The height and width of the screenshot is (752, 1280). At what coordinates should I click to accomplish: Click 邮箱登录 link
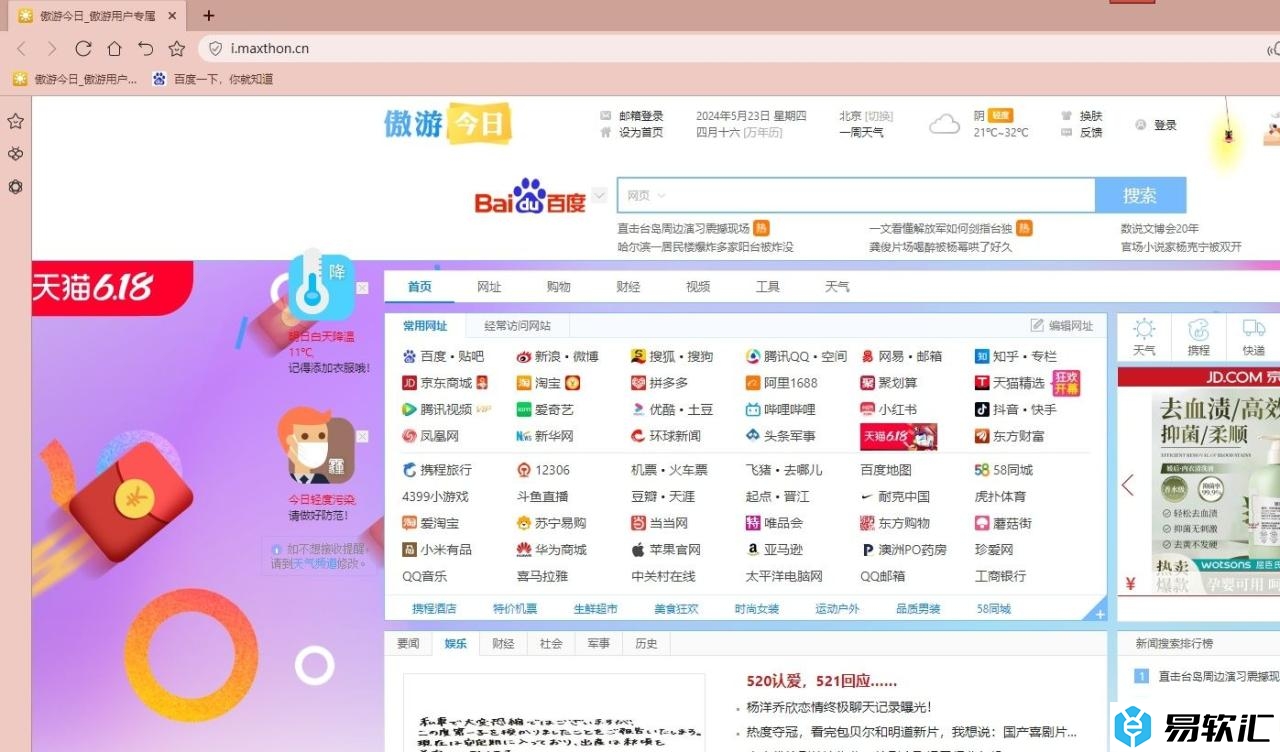pos(641,116)
